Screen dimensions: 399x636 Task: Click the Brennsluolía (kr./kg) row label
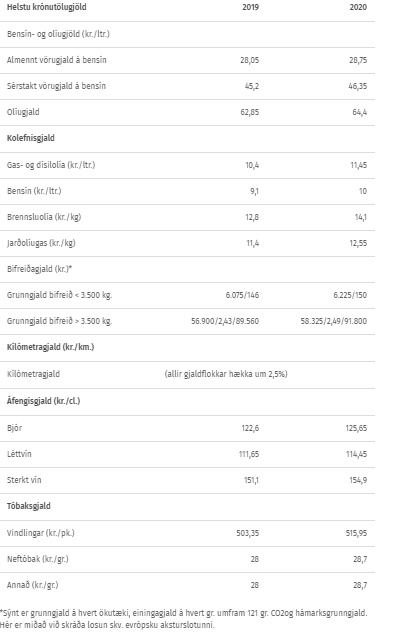44,217
